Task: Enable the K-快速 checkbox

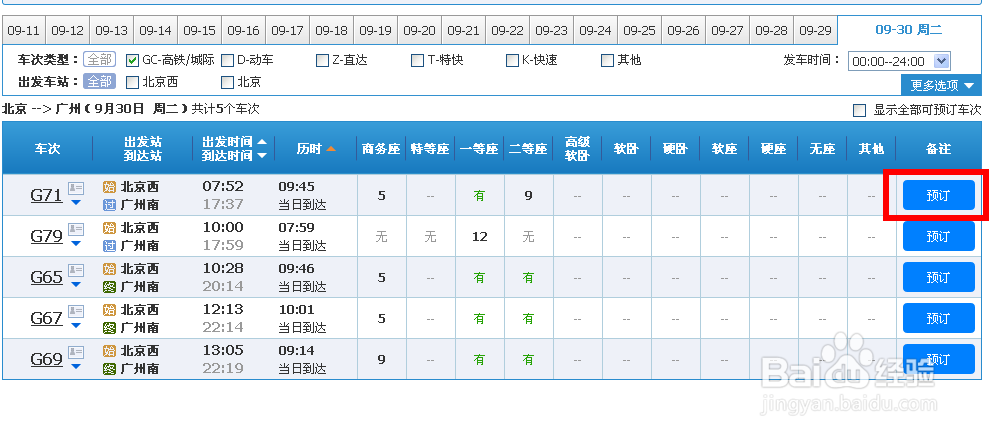Action: coord(512,61)
